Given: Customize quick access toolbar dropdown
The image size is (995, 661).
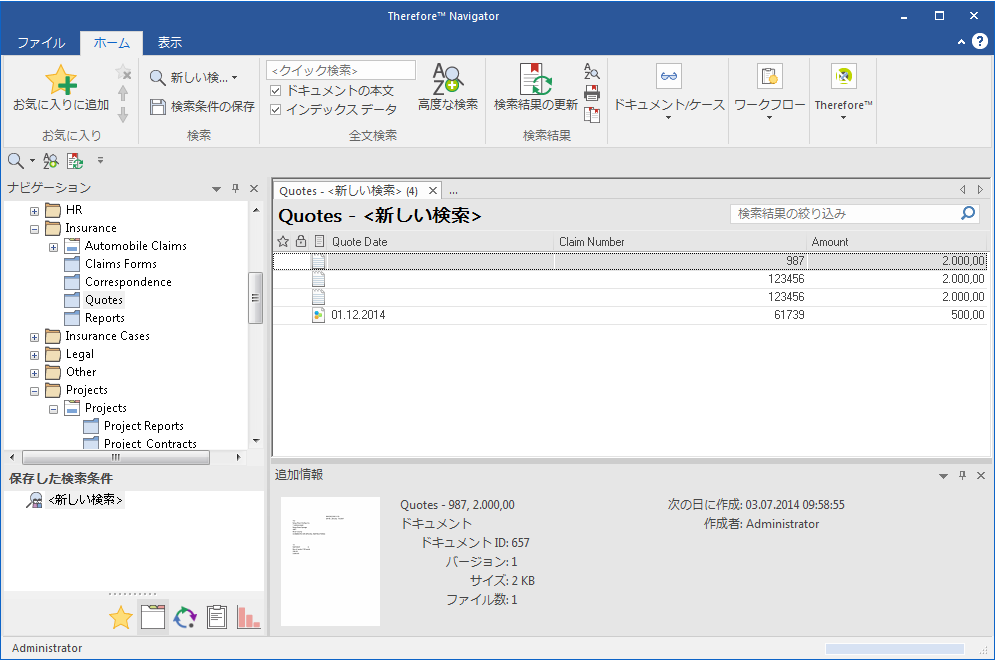Looking at the screenshot, I should pyautogui.click(x=100, y=161).
